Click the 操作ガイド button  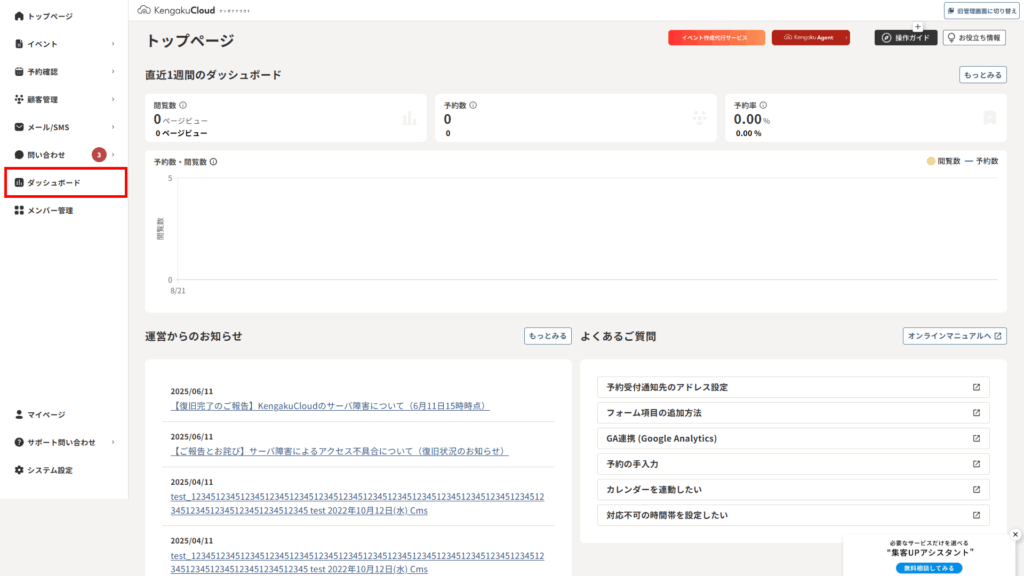pyautogui.click(x=906, y=38)
